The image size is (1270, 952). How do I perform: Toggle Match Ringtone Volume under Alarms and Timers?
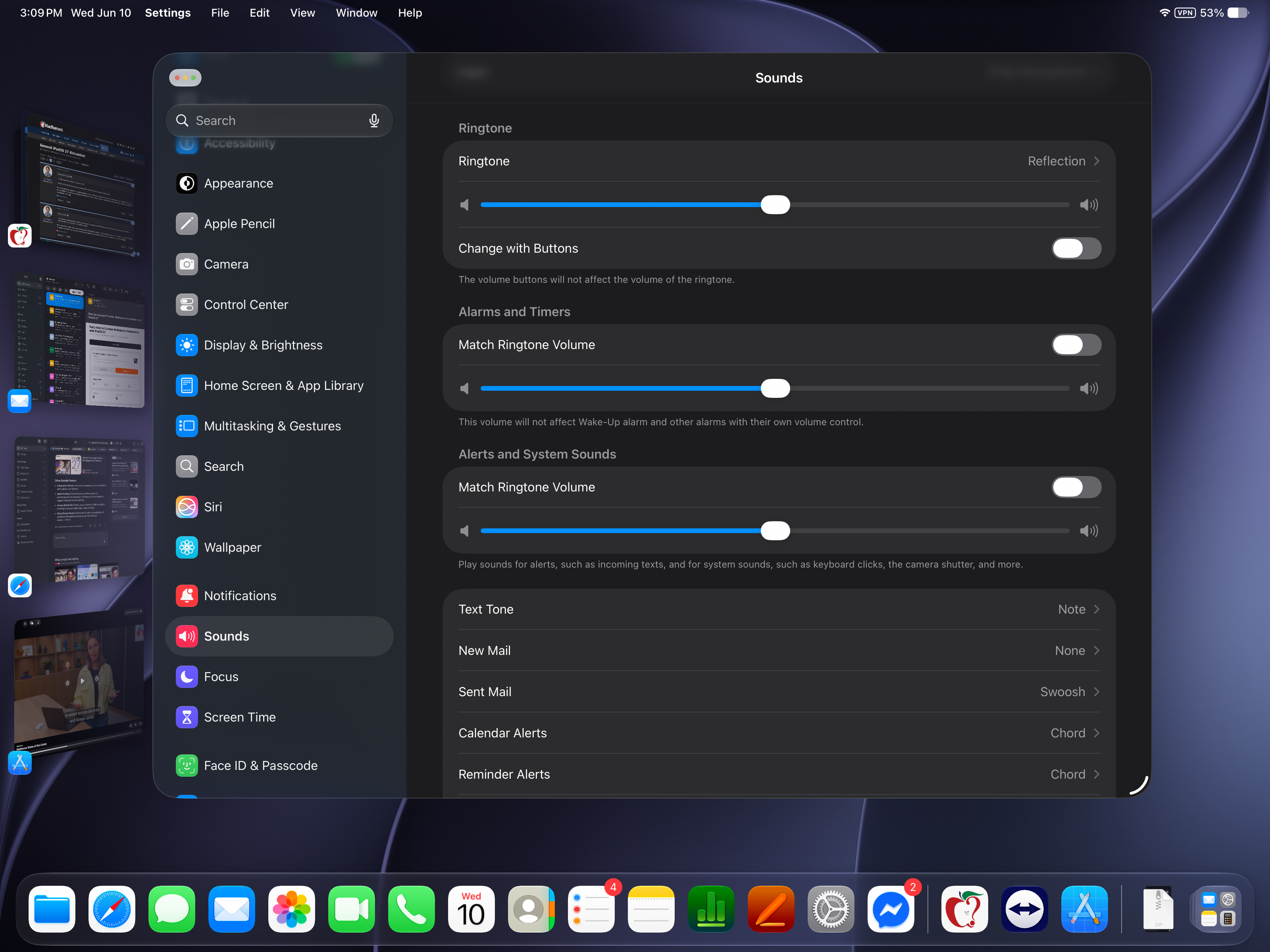coord(1076,345)
